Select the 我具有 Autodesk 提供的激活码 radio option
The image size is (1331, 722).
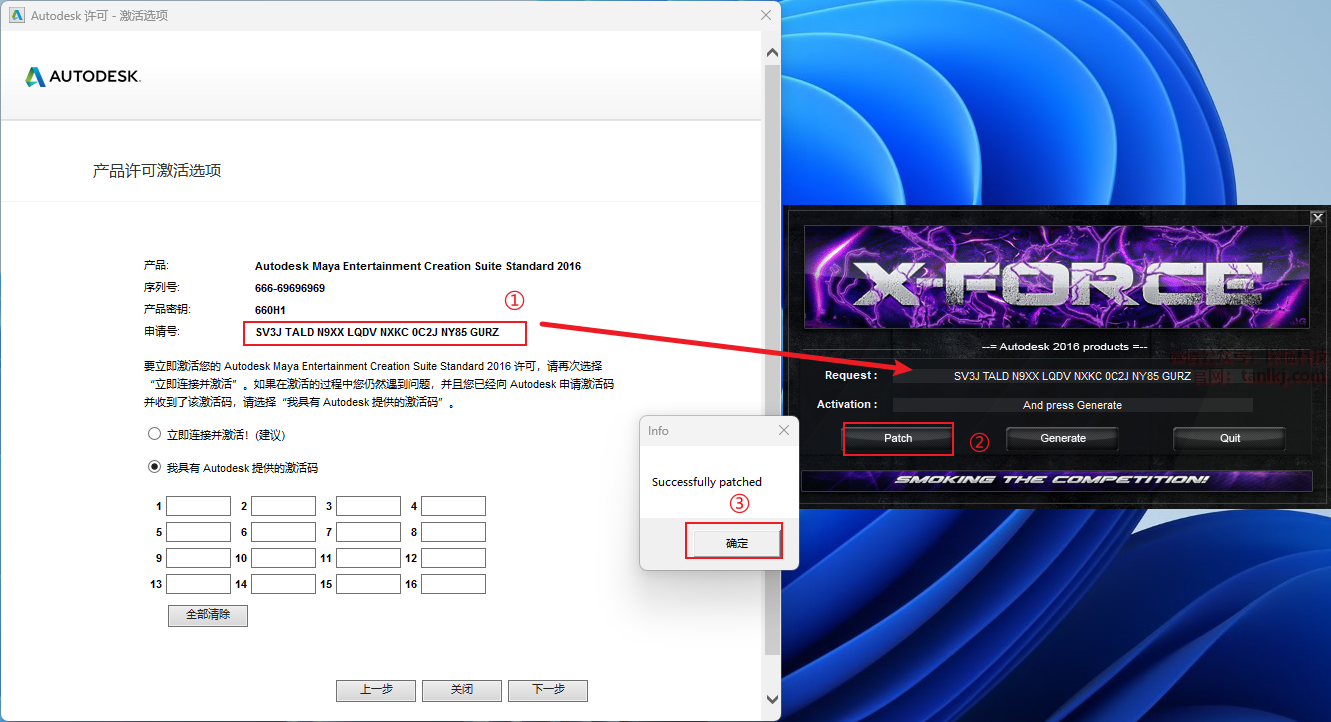coord(155,467)
